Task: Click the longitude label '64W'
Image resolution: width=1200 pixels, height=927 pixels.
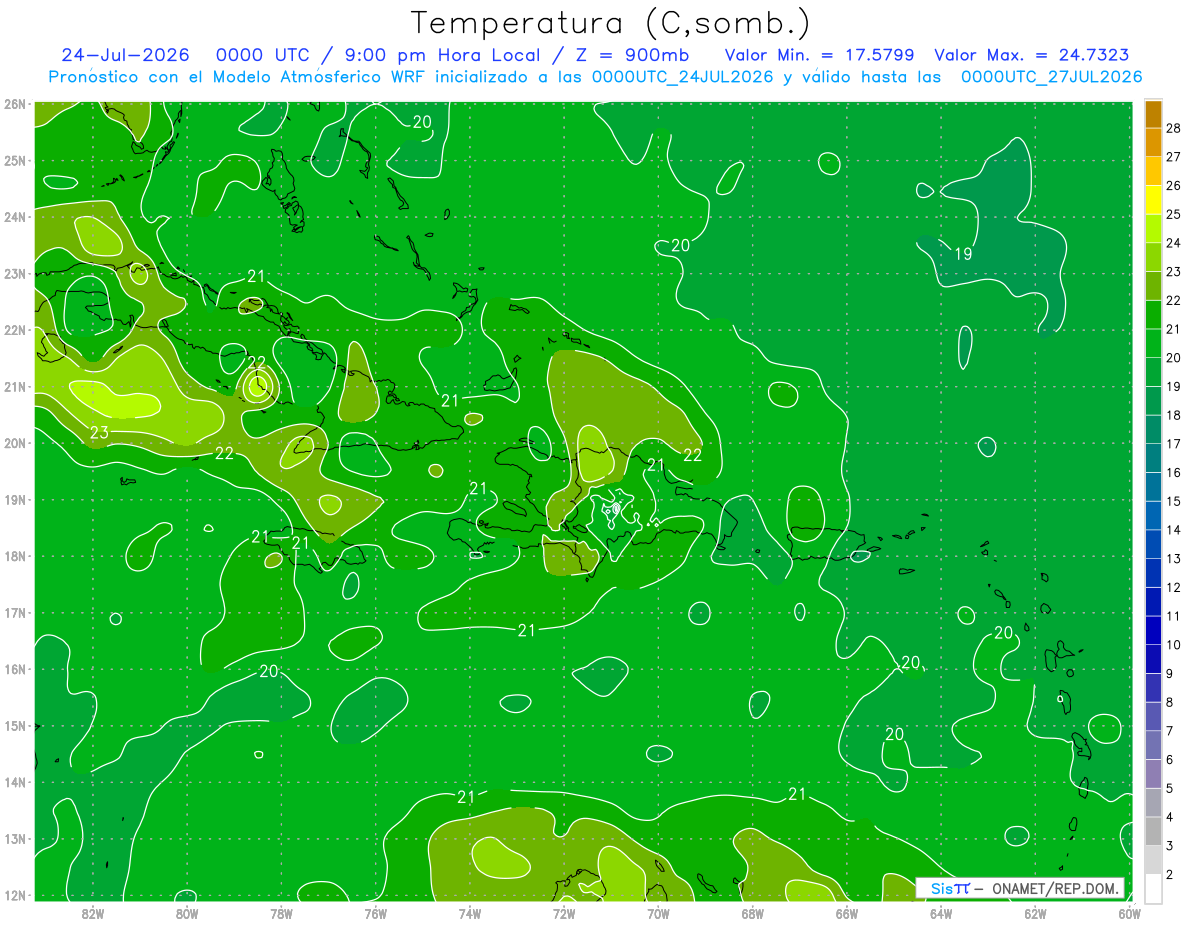Action: (x=940, y=913)
